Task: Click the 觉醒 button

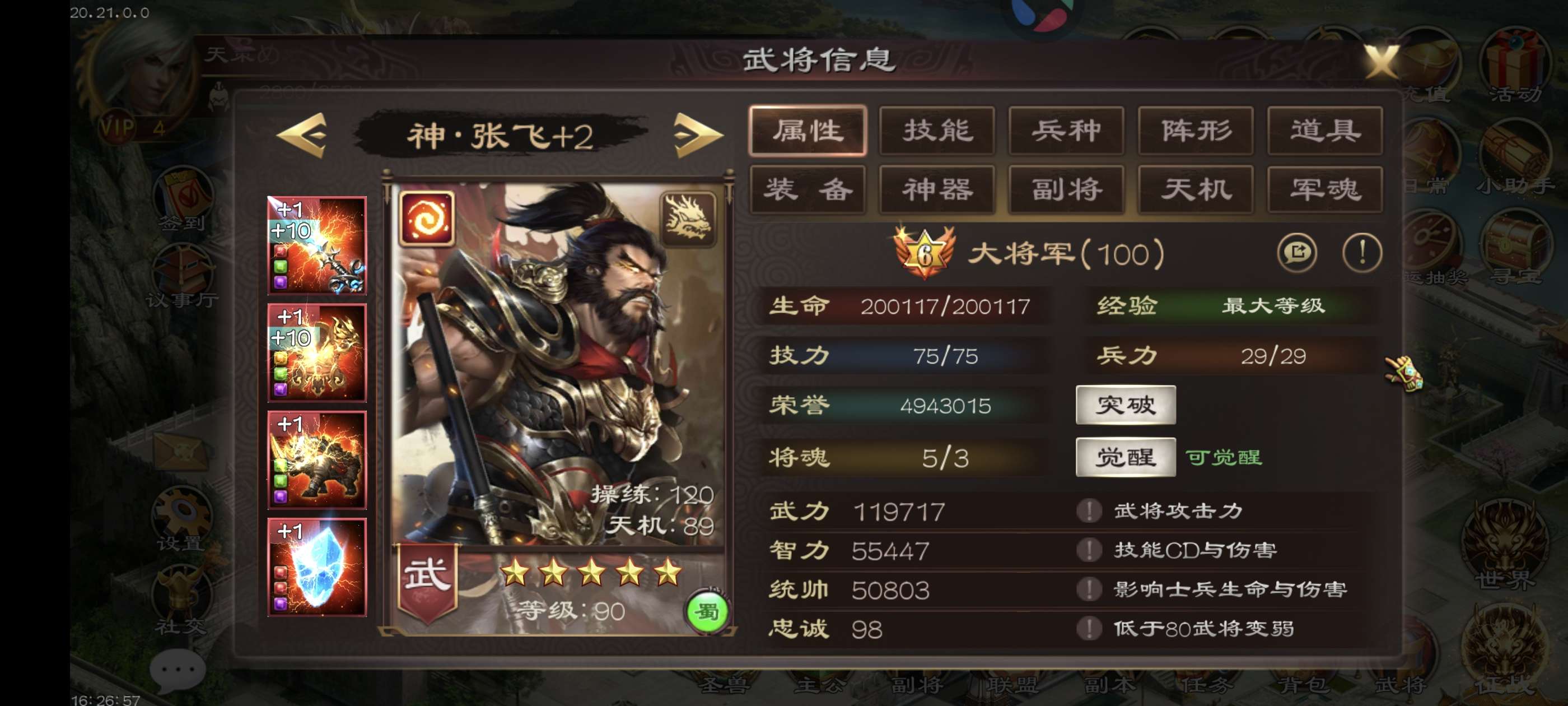Action: (x=1126, y=457)
